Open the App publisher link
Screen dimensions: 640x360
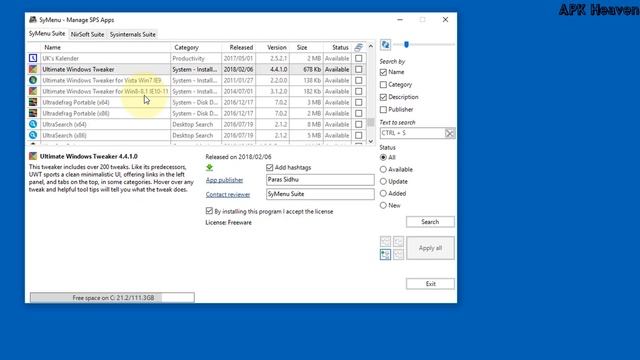pos(224,180)
